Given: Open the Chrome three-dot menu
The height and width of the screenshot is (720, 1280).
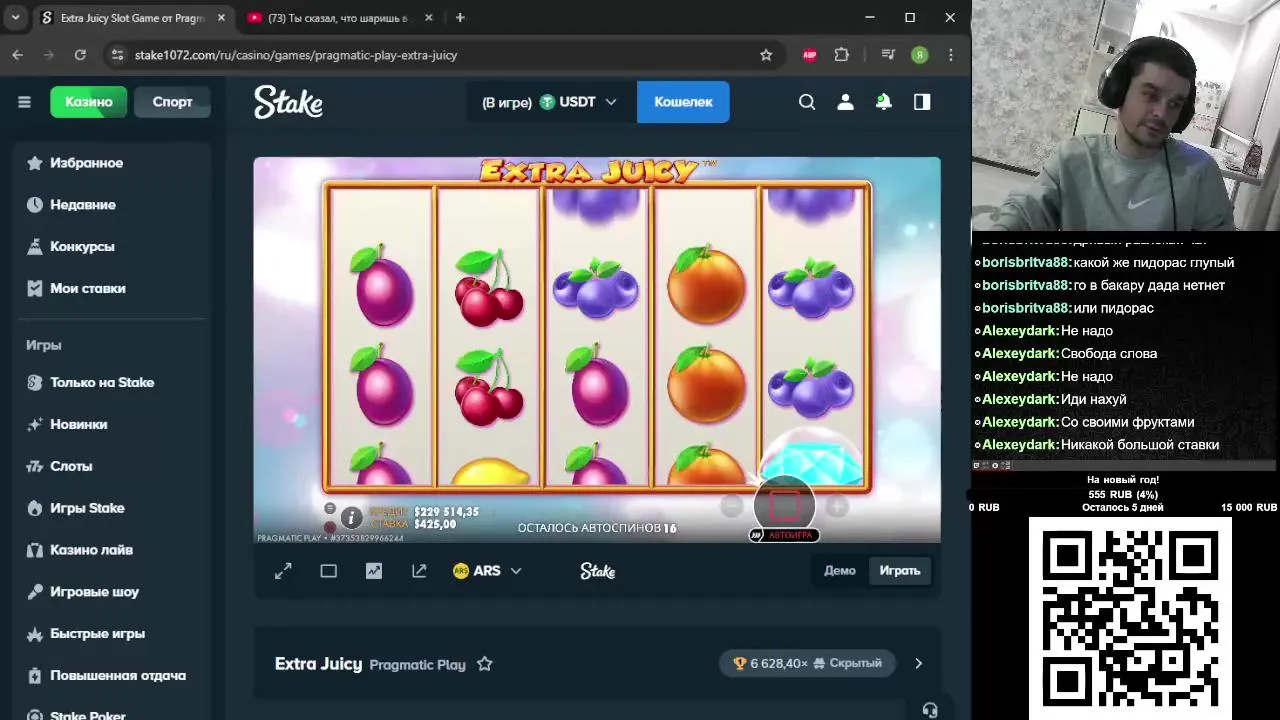Looking at the screenshot, I should (x=951, y=55).
